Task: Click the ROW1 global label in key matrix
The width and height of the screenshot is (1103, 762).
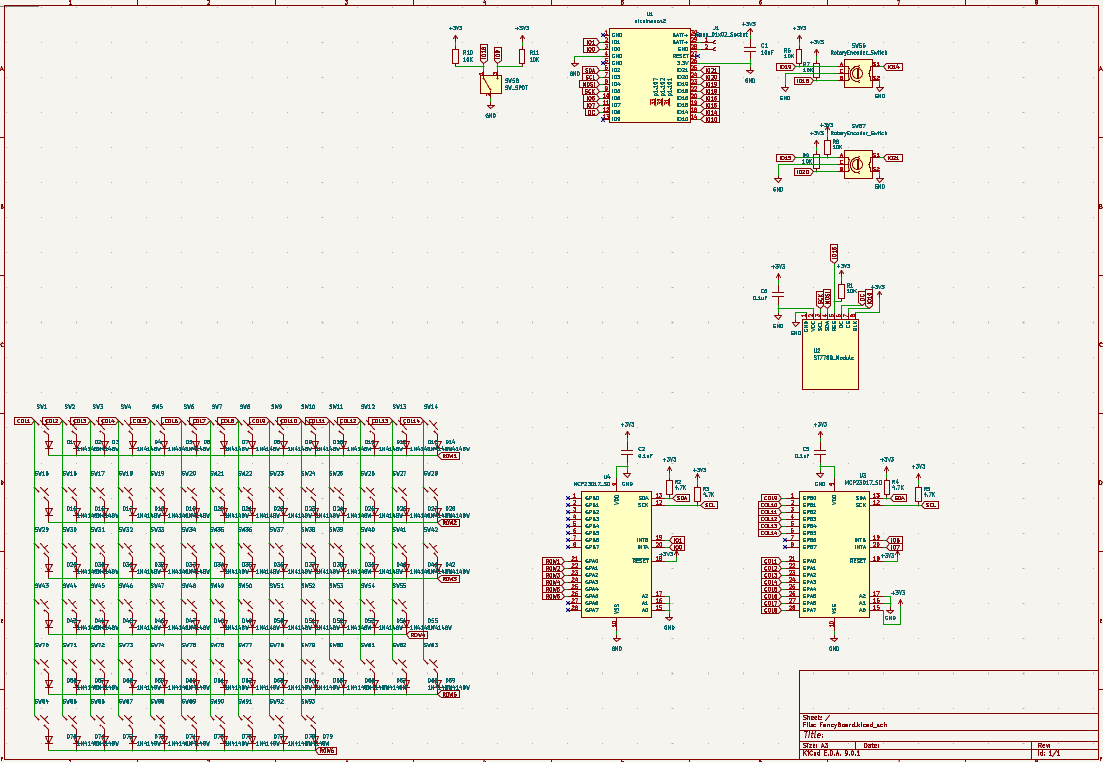Action: click(450, 456)
